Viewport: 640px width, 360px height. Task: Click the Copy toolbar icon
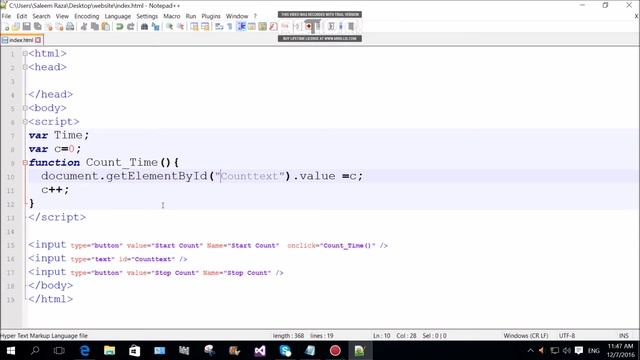click(x=95, y=27)
